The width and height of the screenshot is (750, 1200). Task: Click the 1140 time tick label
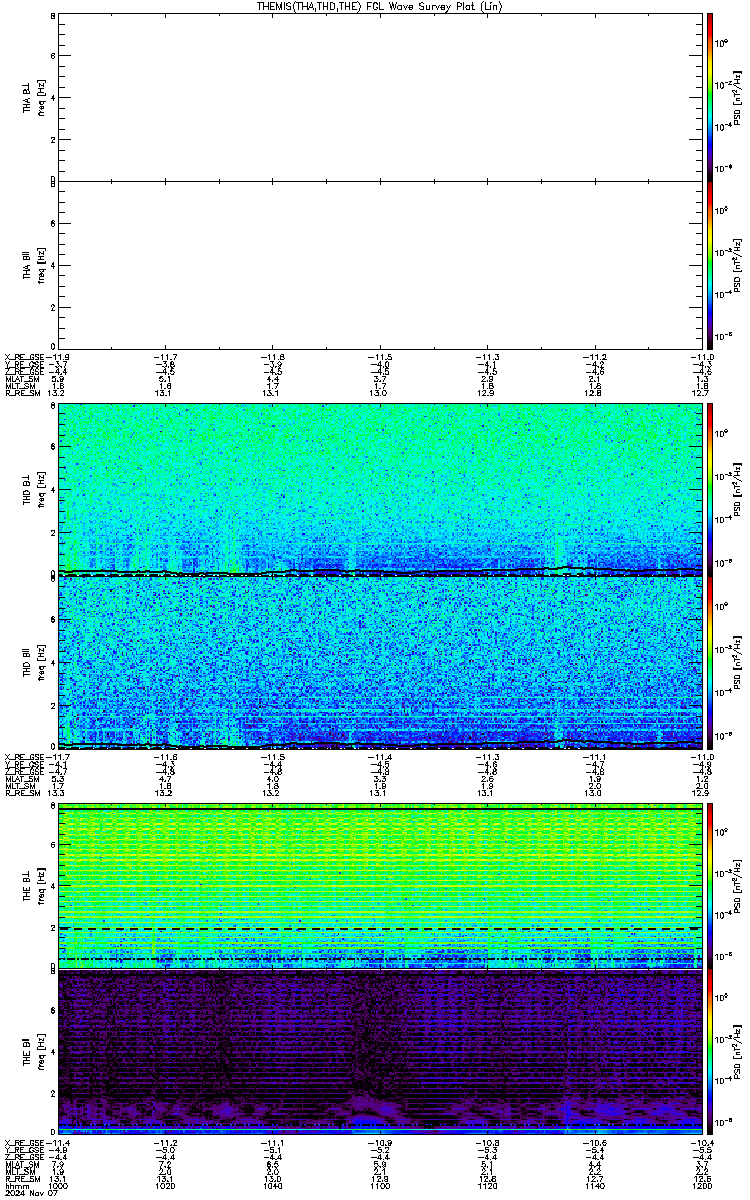tap(594, 1185)
